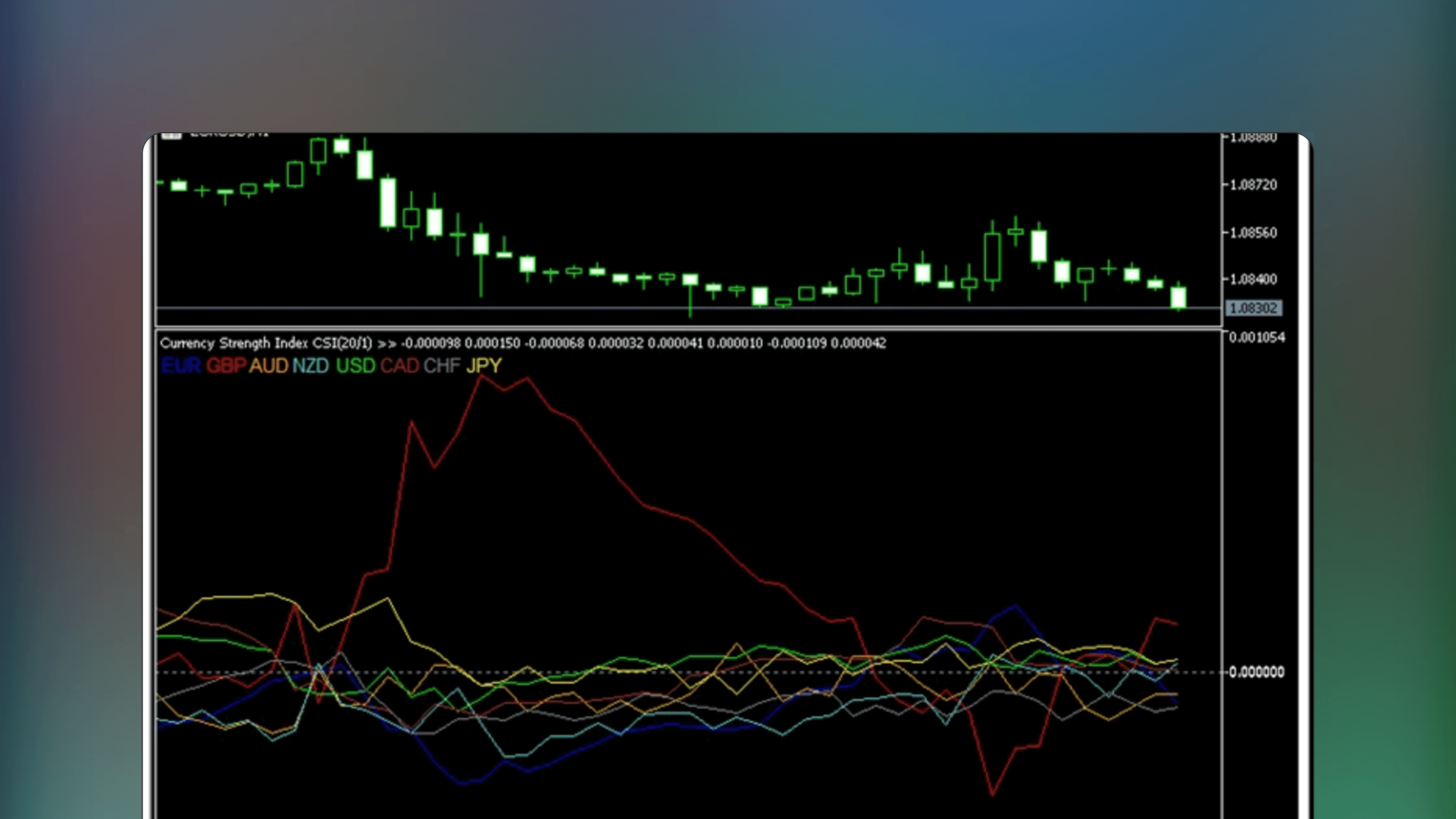Screen dimensions: 1456x819
Task: Click the 0.001054 indicator scale label
Action: pos(1257,338)
